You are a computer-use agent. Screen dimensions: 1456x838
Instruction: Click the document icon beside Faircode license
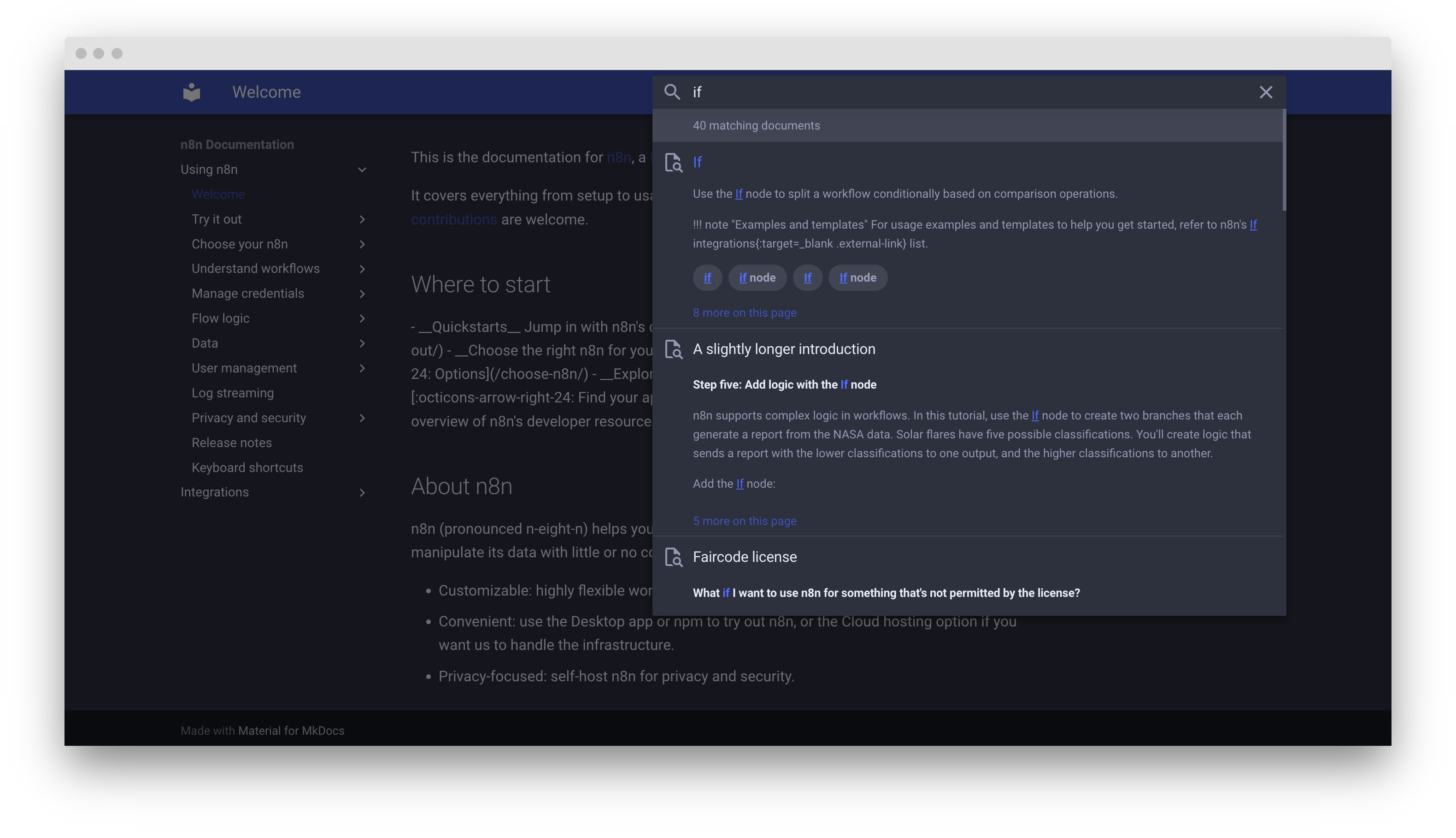pyautogui.click(x=673, y=557)
